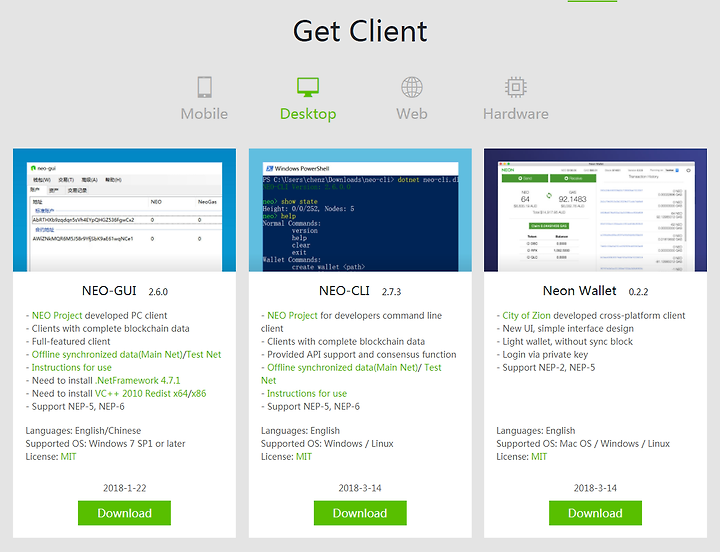
Task: Click 'Languages: English/Chinese' text
Action: pyautogui.click(x=83, y=431)
